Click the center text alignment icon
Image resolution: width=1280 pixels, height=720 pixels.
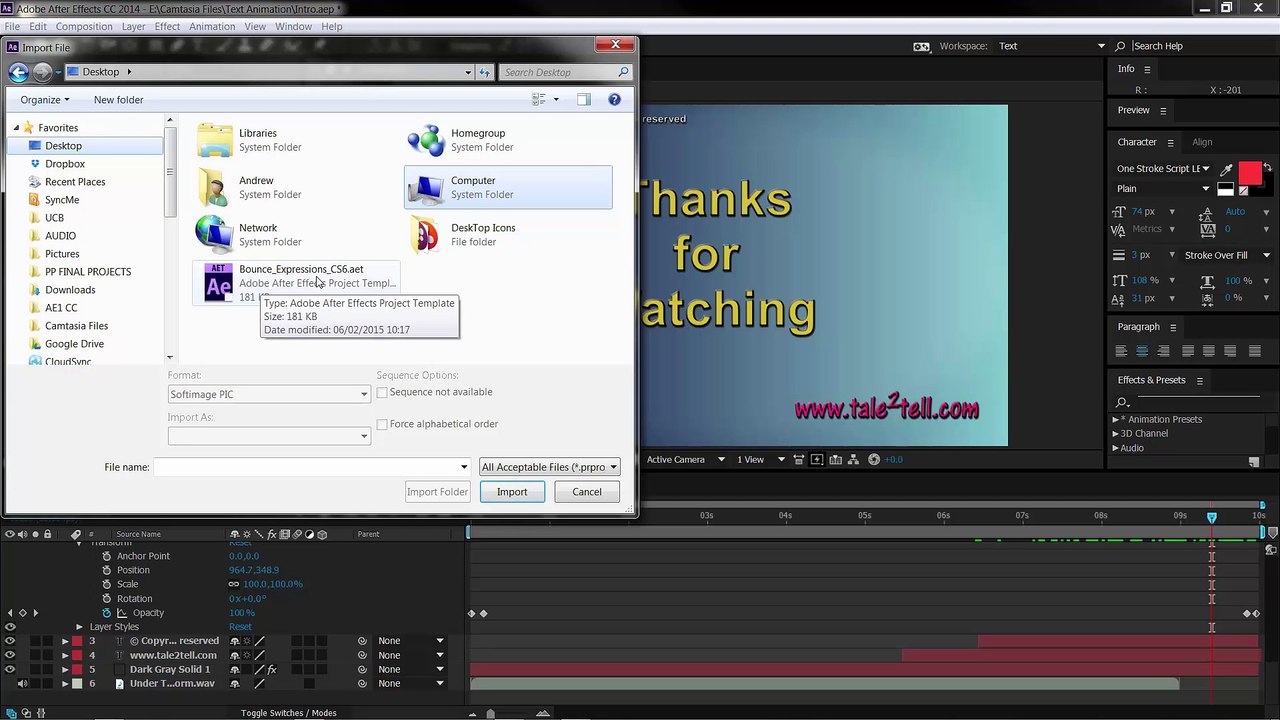pos(1142,351)
